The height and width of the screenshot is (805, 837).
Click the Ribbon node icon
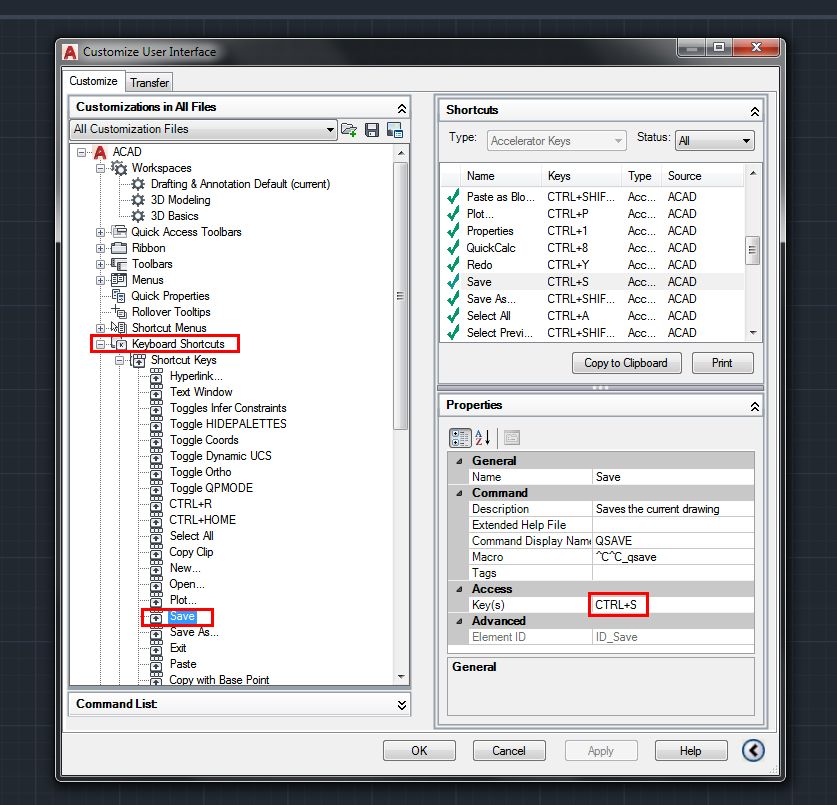(x=119, y=248)
